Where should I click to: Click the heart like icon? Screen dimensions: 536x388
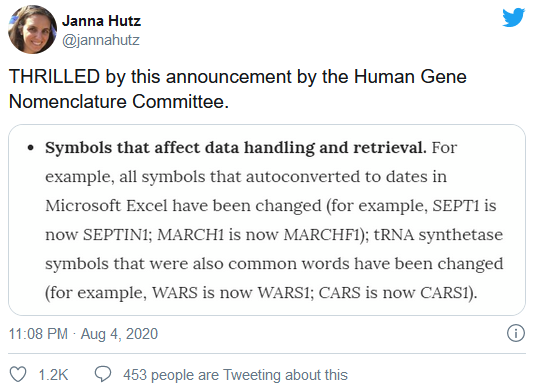18,374
